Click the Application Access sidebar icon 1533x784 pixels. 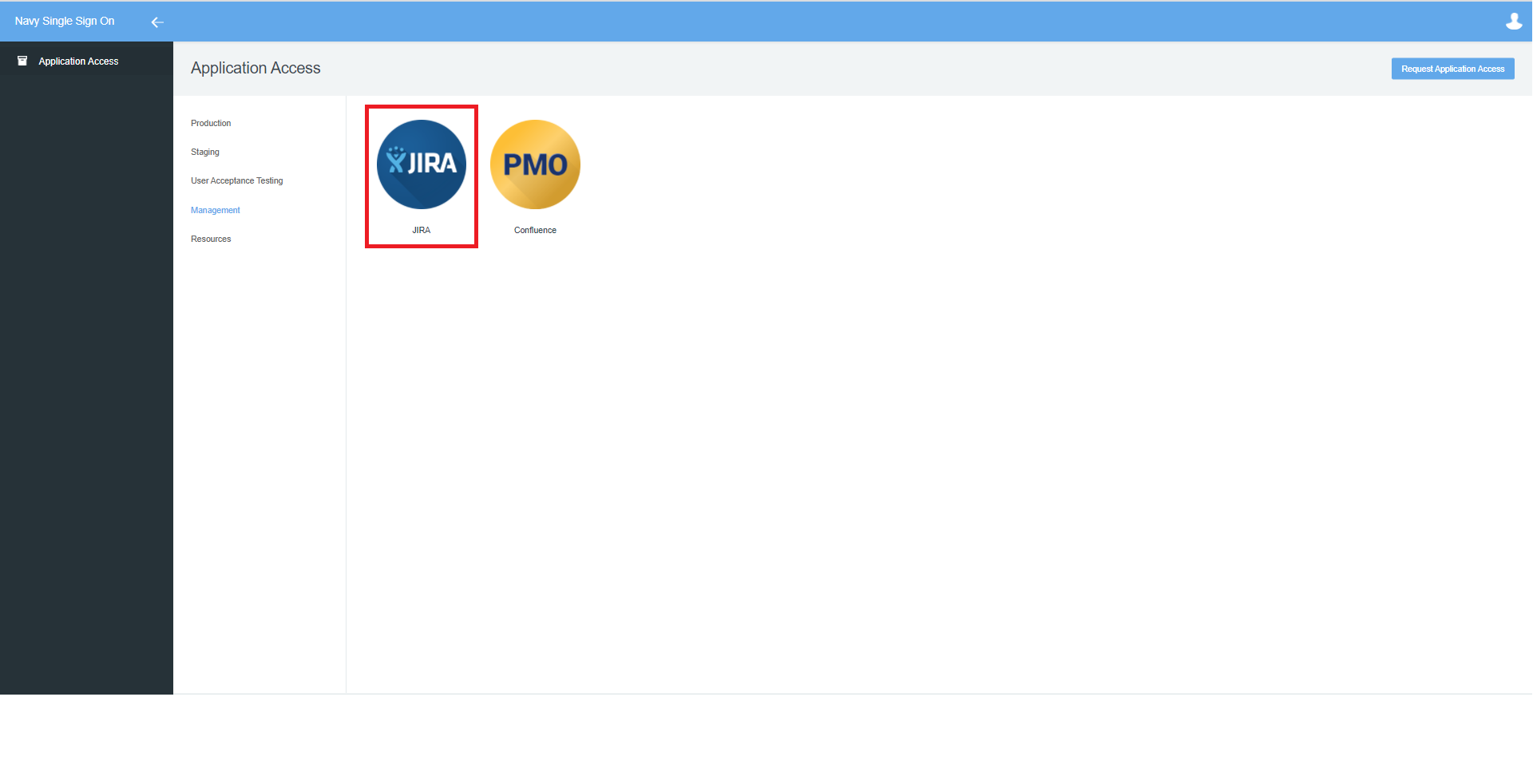pos(22,61)
